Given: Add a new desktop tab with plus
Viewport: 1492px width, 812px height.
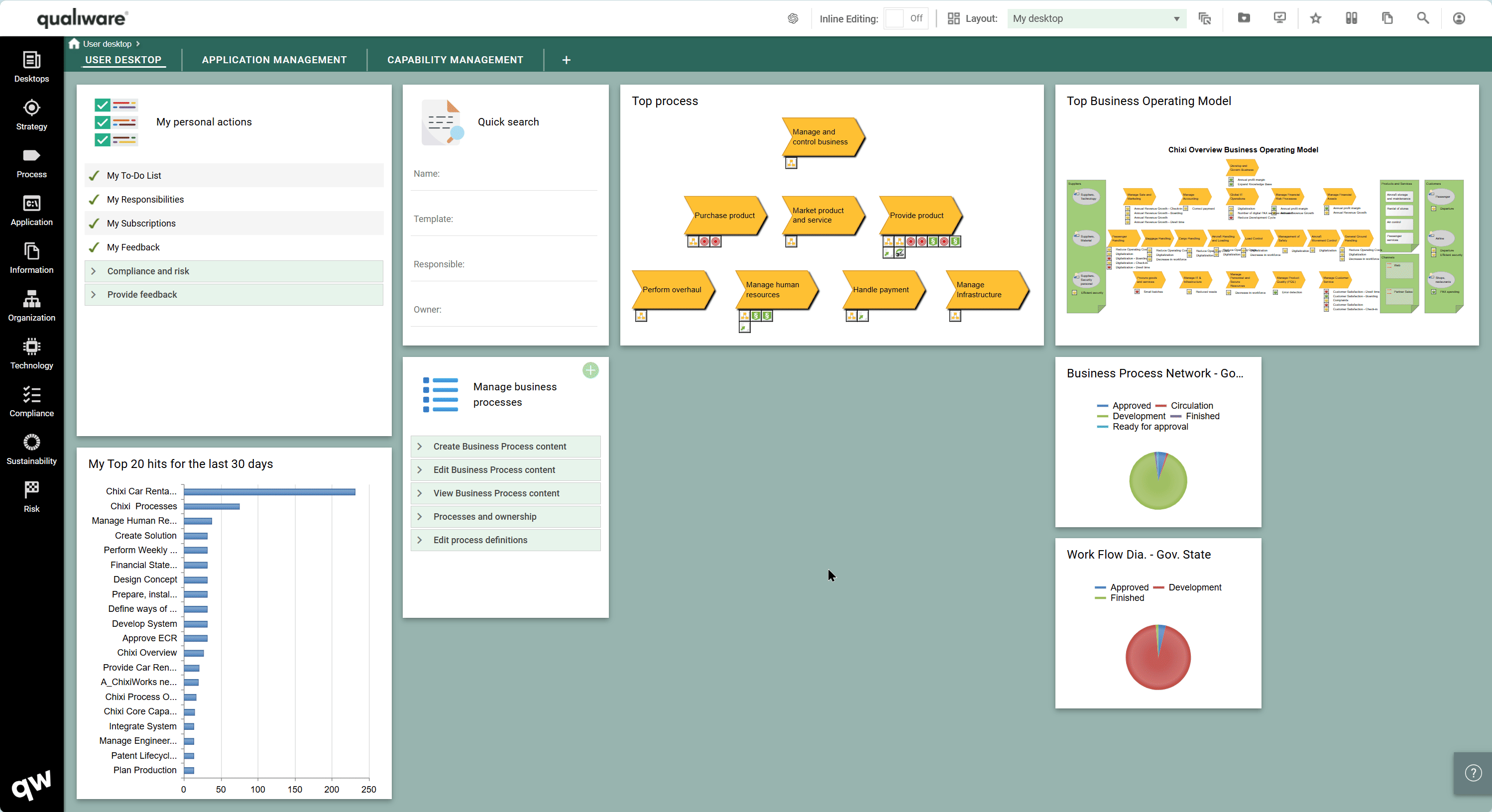Looking at the screenshot, I should point(566,60).
